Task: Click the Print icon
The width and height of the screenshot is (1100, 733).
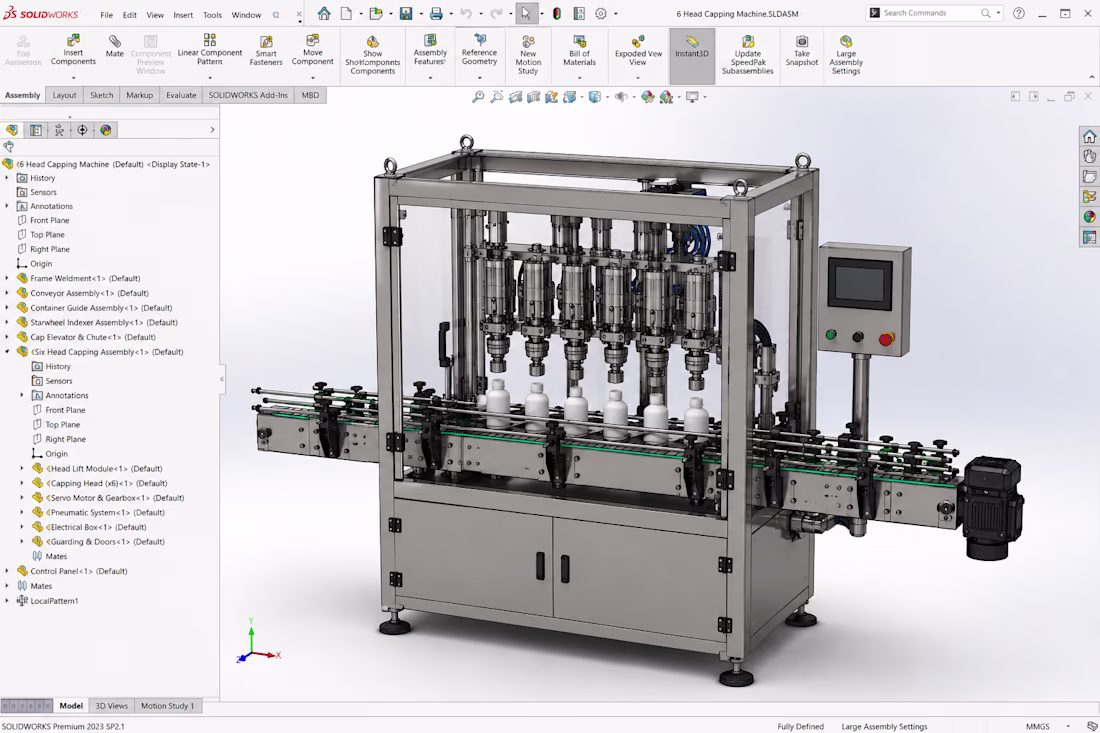Action: point(436,13)
